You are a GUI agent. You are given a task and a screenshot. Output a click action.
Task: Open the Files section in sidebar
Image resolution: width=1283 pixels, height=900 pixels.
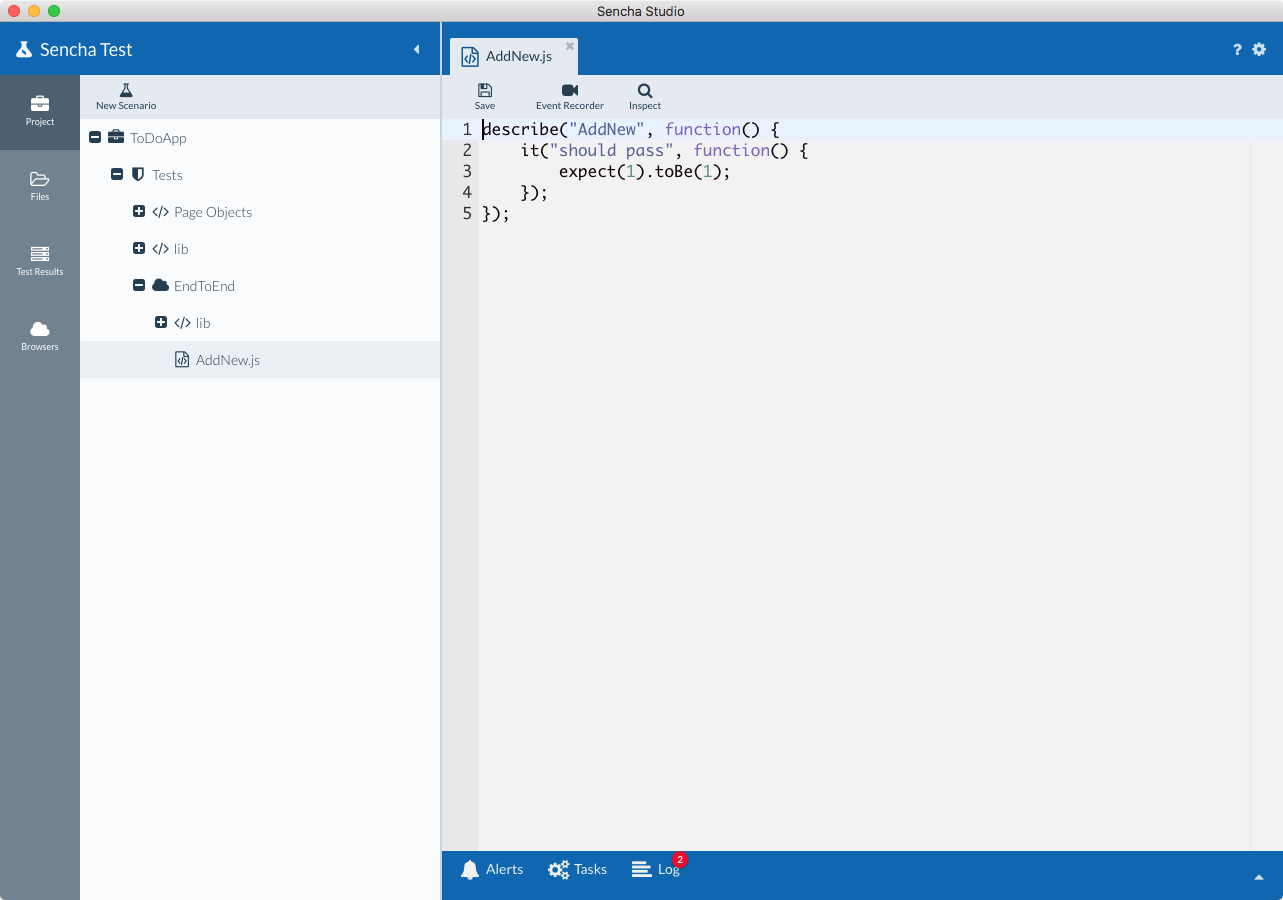(40, 187)
